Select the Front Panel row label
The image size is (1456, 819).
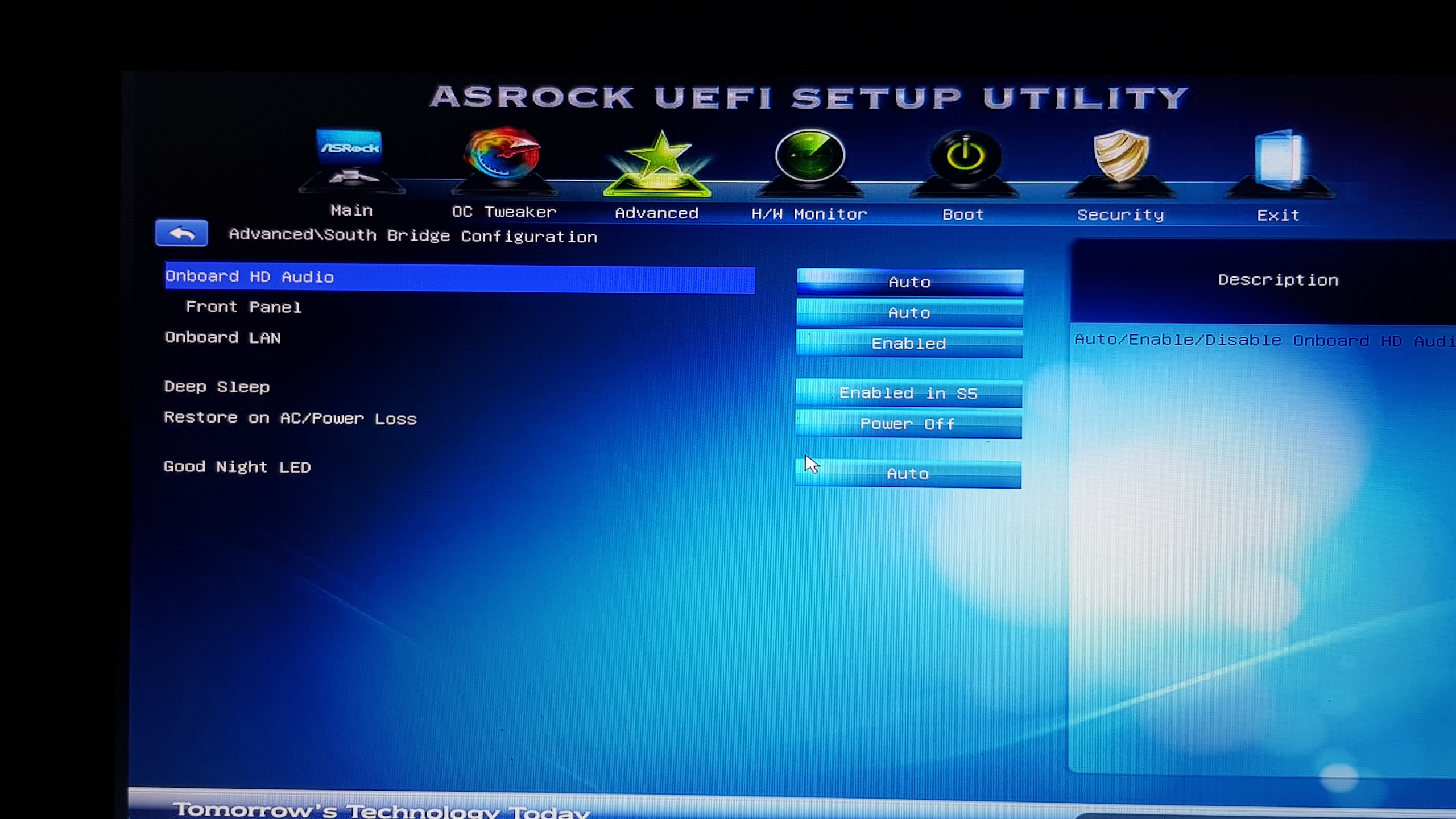tap(243, 307)
